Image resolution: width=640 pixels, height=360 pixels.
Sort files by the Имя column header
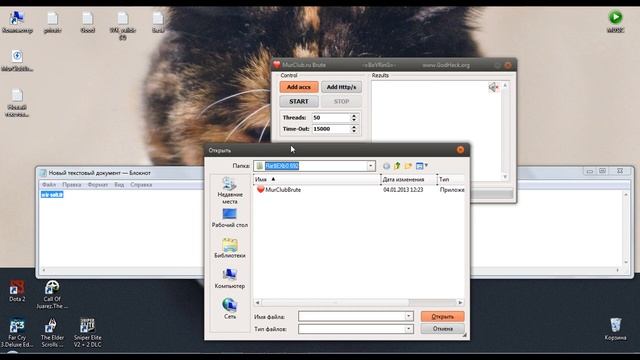click(317, 179)
